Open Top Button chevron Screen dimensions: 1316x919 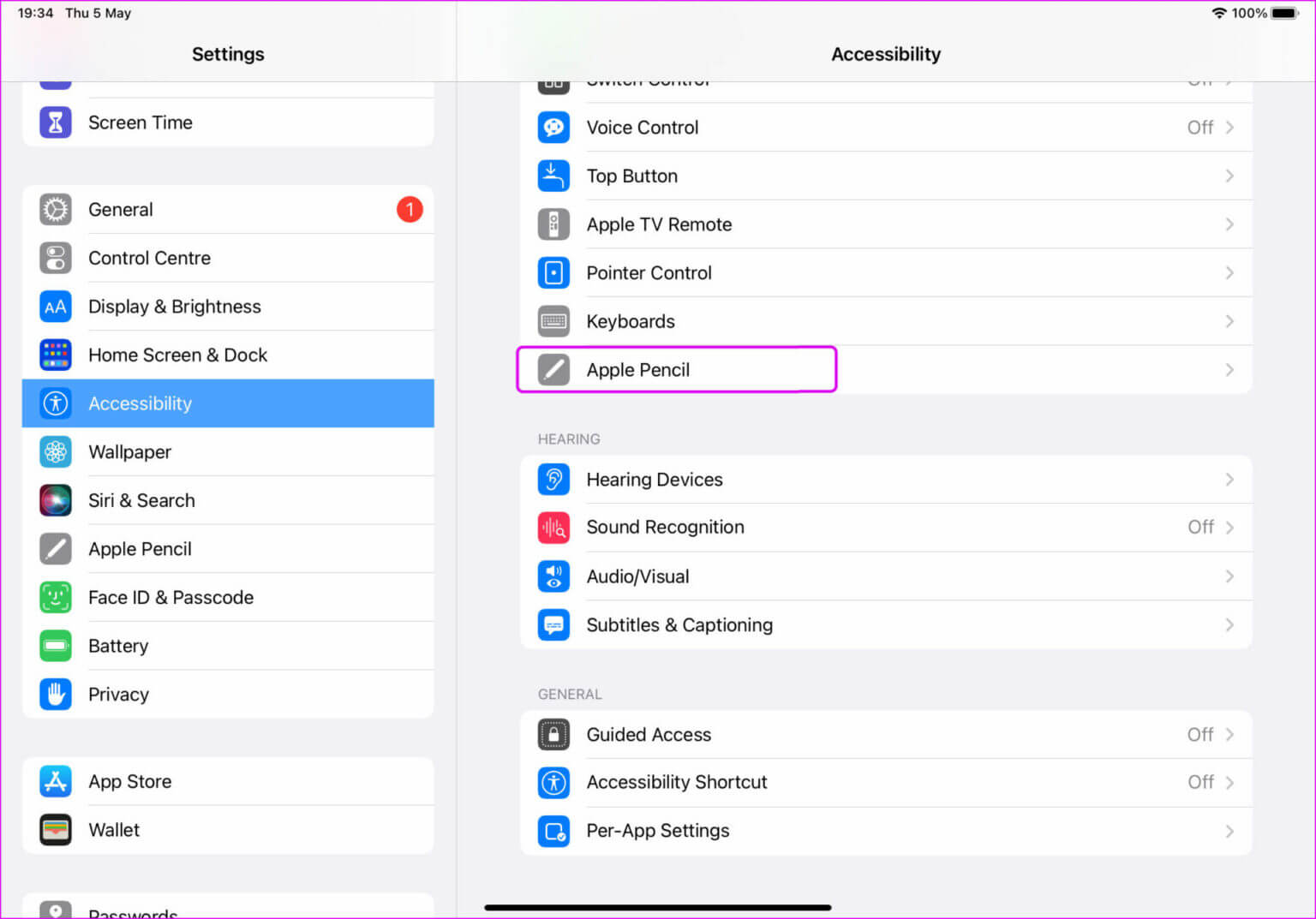tap(1229, 176)
